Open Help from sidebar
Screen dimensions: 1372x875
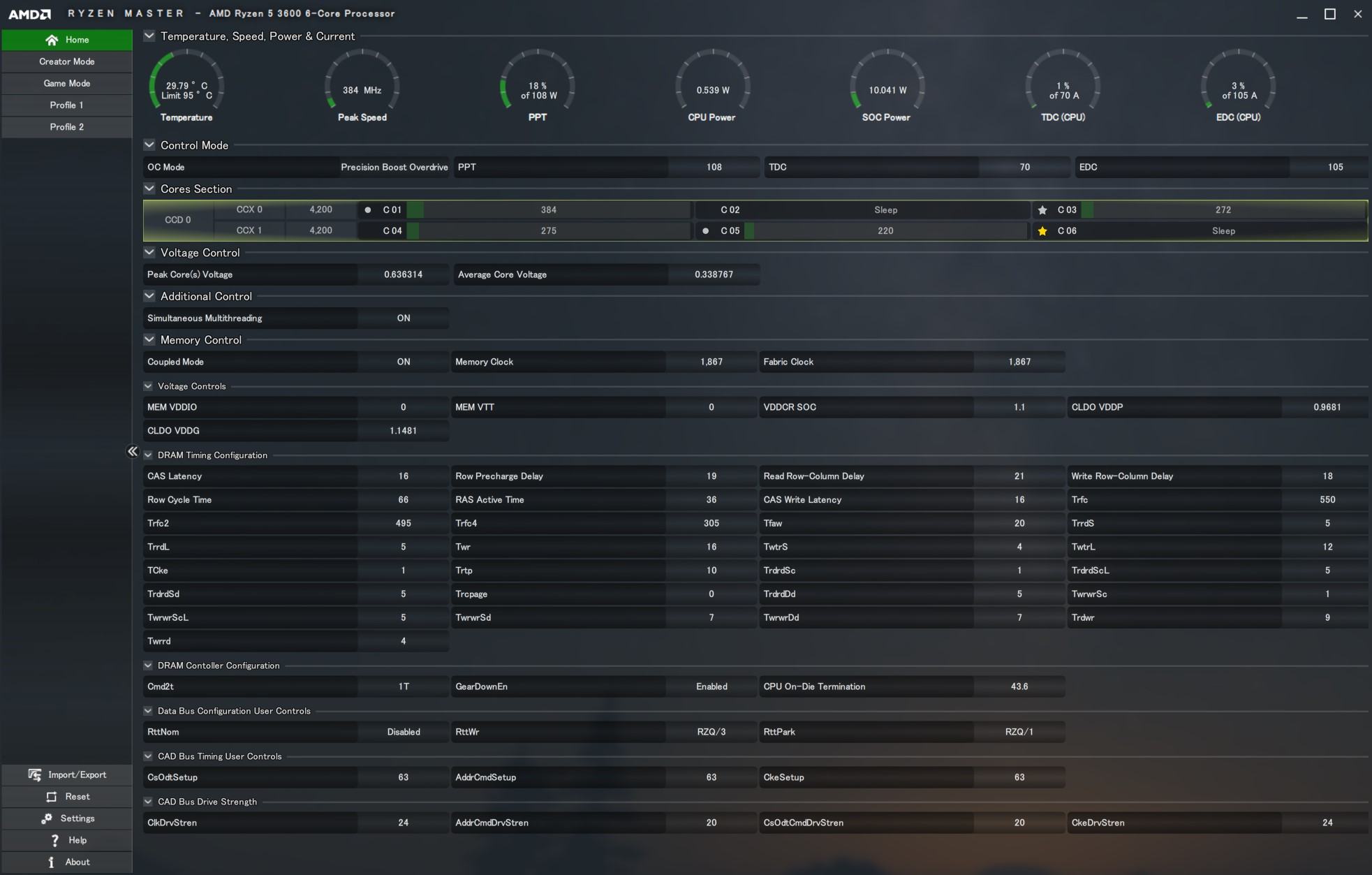coord(67,840)
